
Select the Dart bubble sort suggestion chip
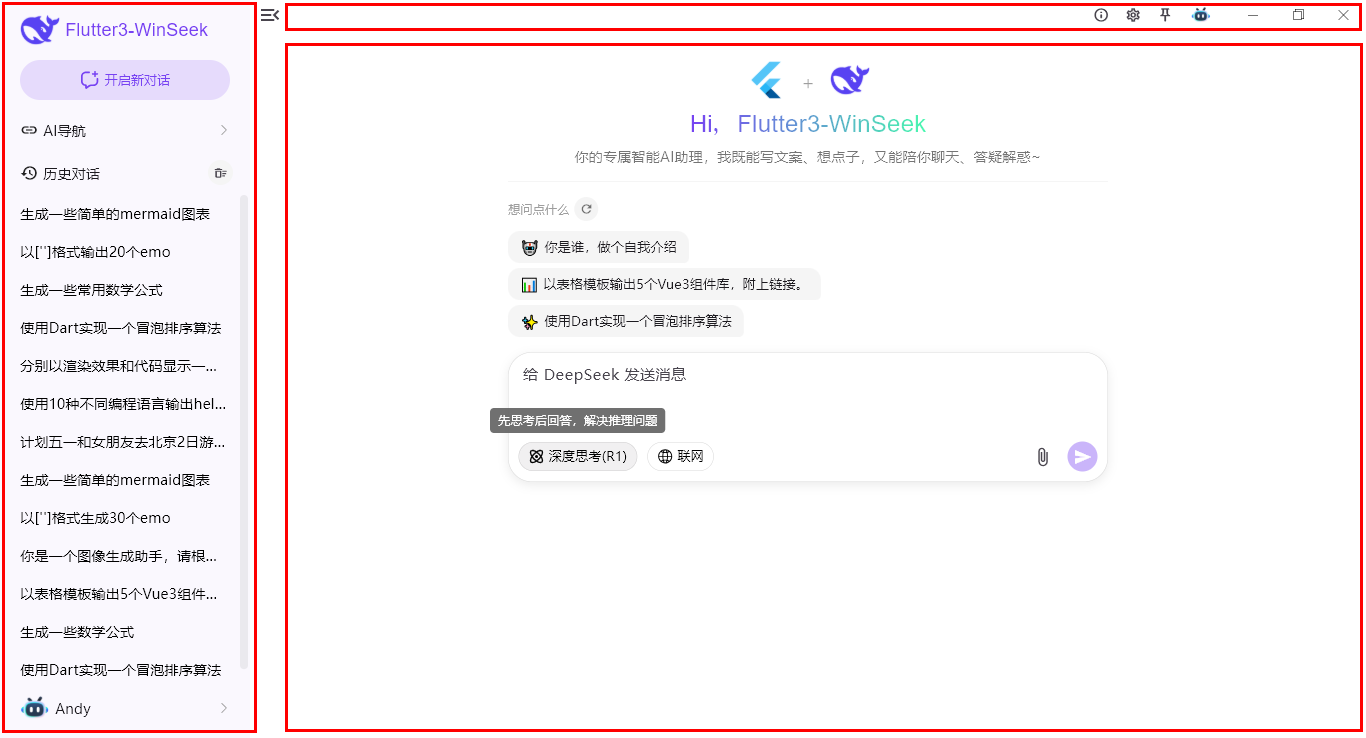[626, 321]
